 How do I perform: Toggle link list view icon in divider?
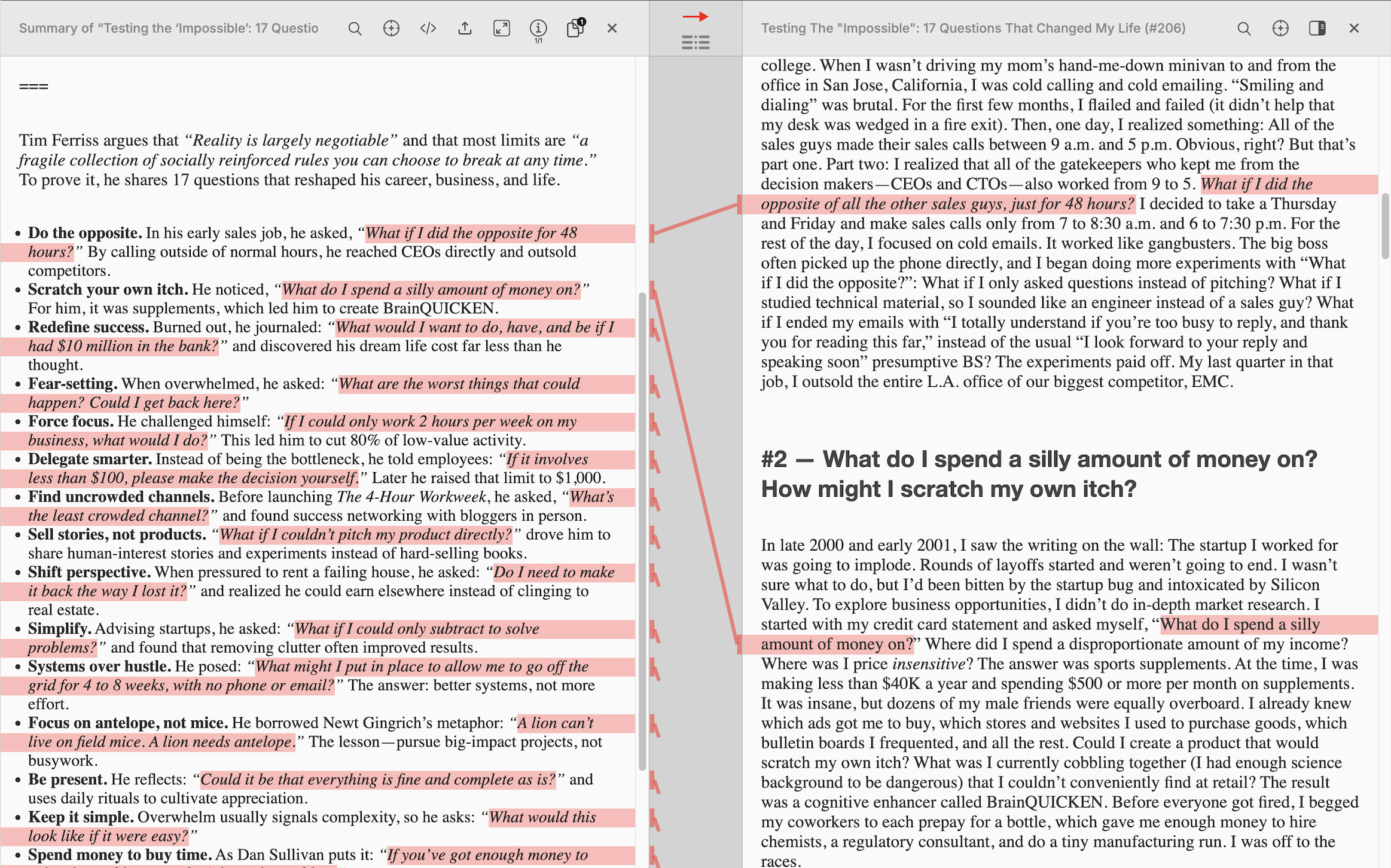pos(695,42)
